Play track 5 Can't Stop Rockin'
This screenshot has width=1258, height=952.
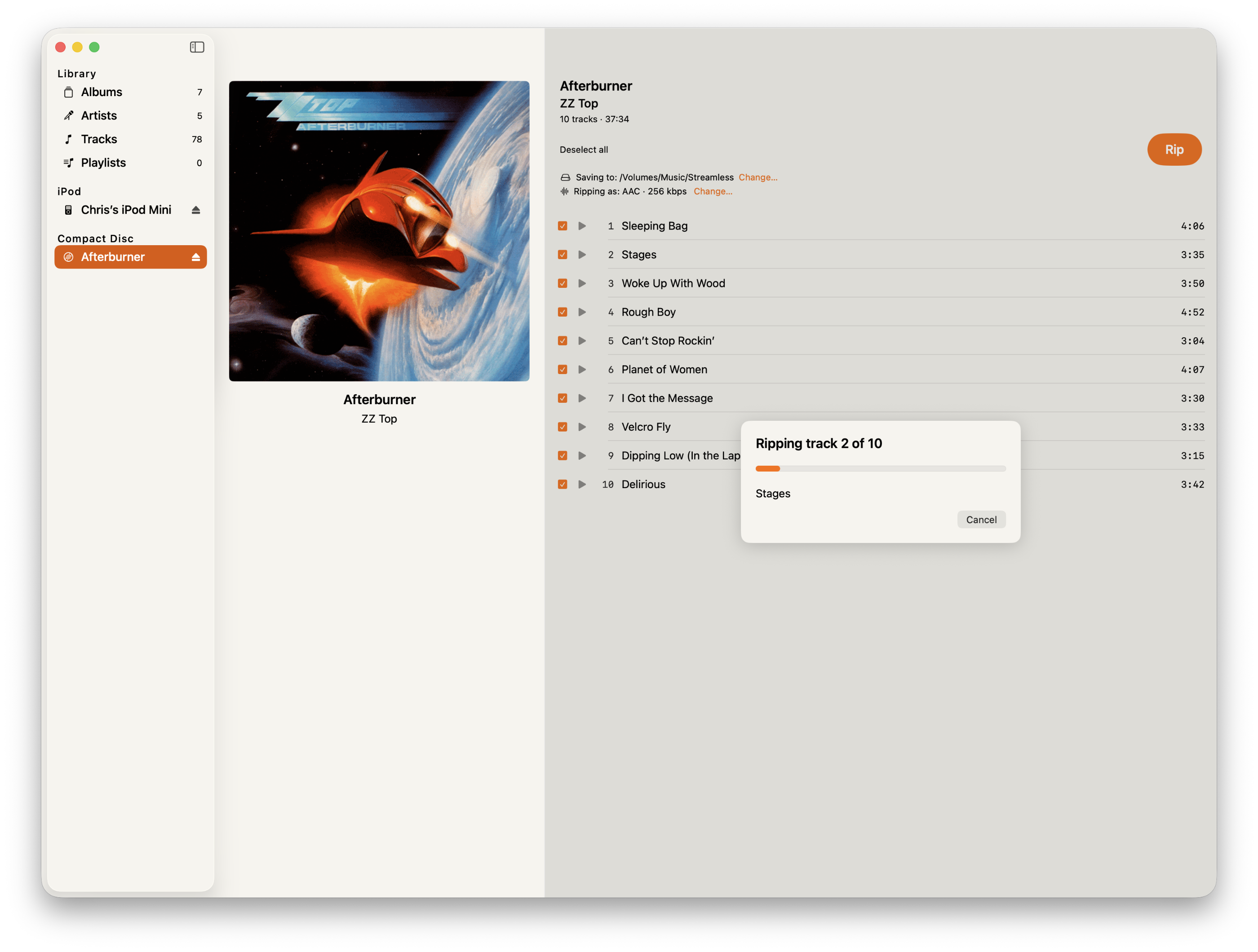(582, 340)
